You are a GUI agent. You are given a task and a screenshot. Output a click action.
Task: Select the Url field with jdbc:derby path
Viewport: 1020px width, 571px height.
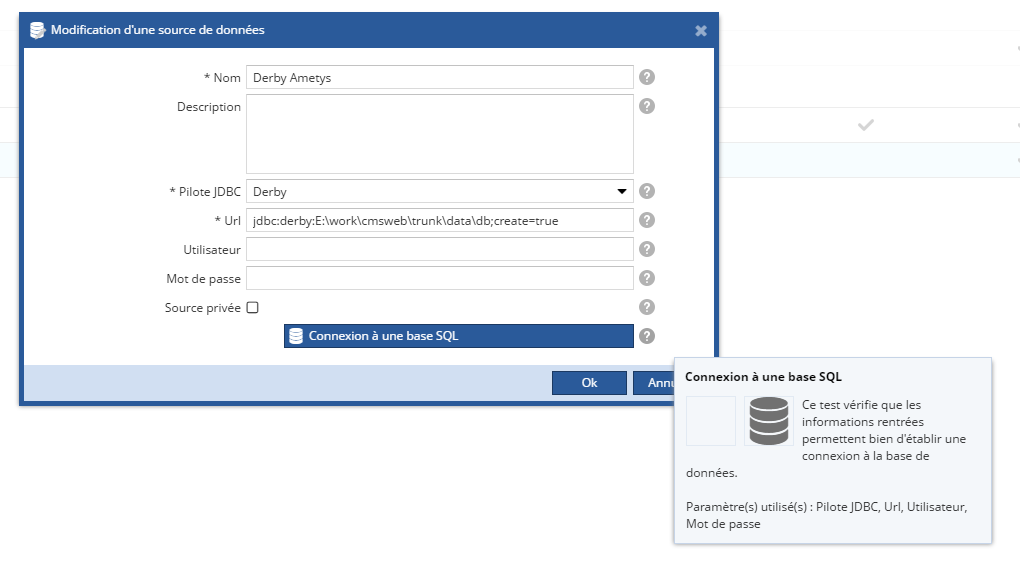click(440, 220)
